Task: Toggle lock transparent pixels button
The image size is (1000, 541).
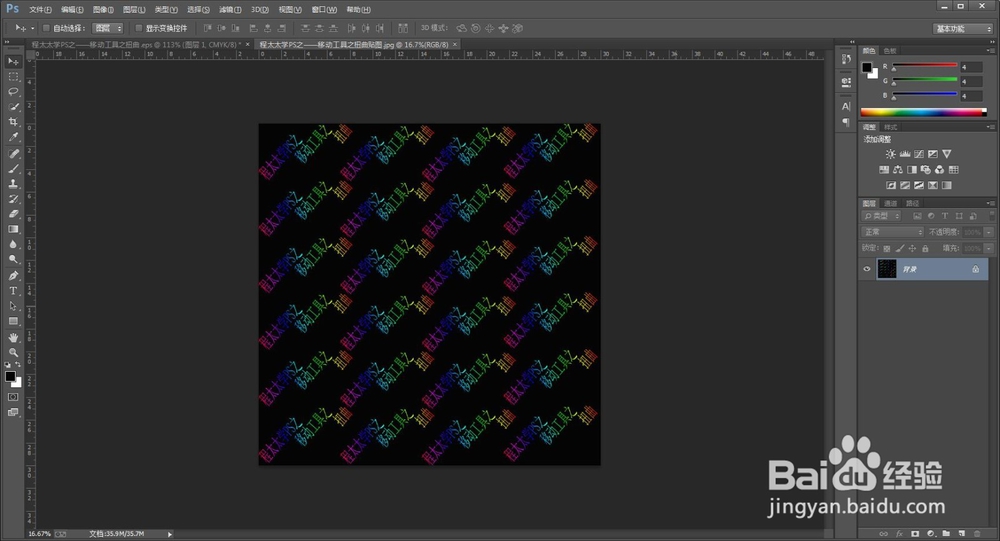Action: pos(886,248)
